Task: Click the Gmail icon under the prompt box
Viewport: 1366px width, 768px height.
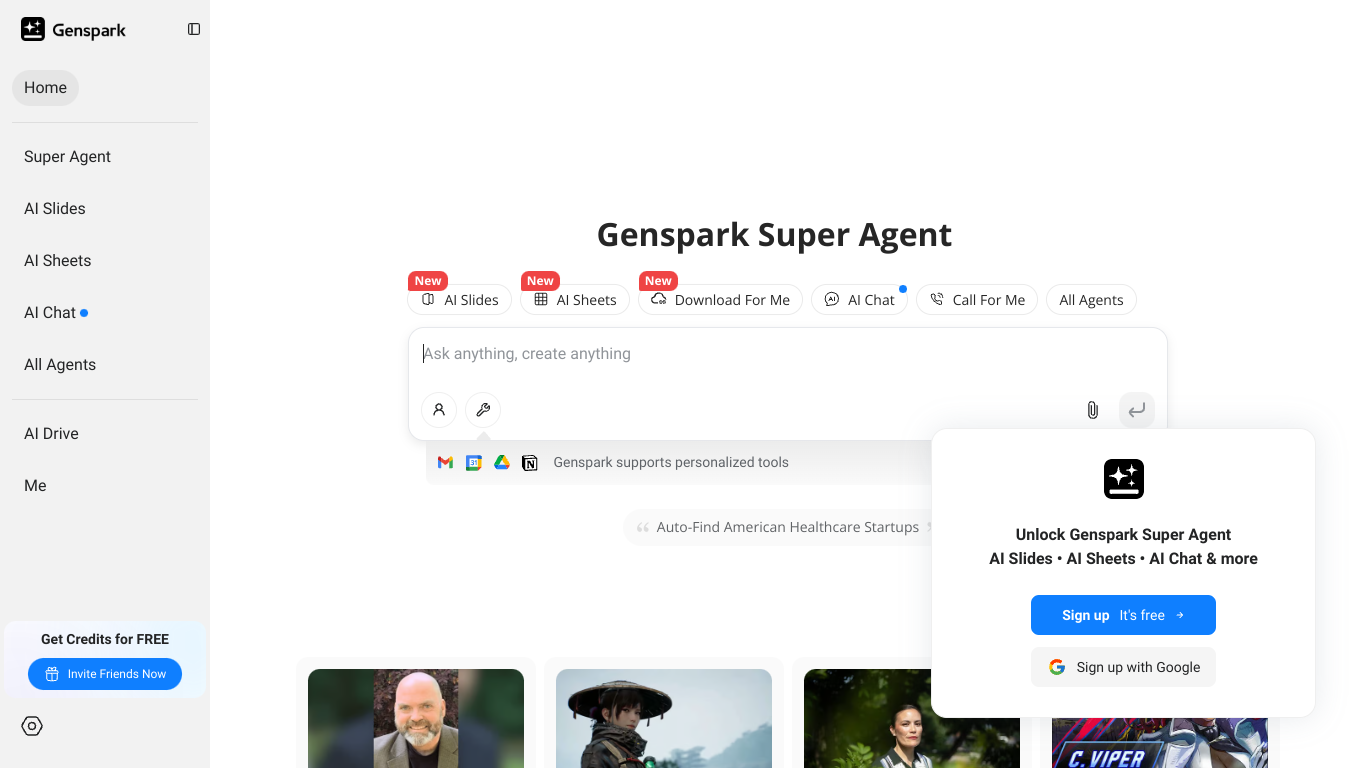Action: point(446,462)
